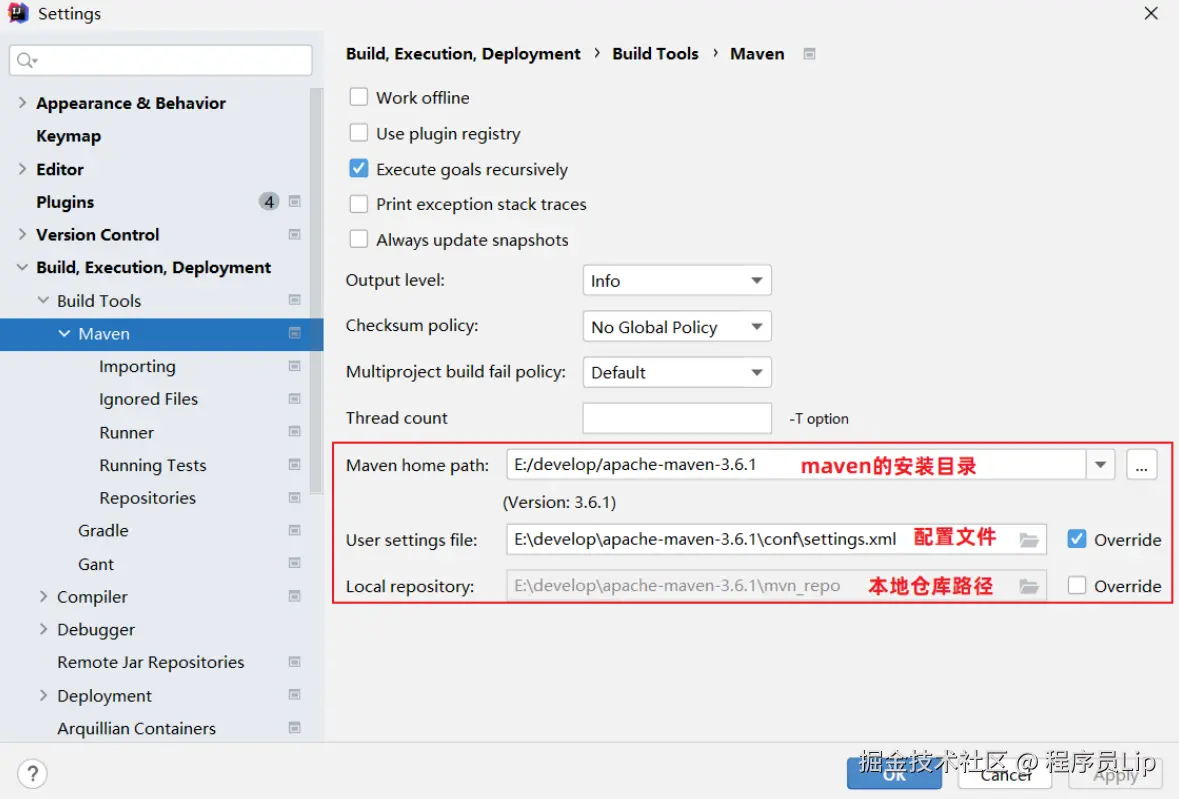
Task: Click the project-level icon beside Remote Jar Repositories
Action: pos(295,662)
